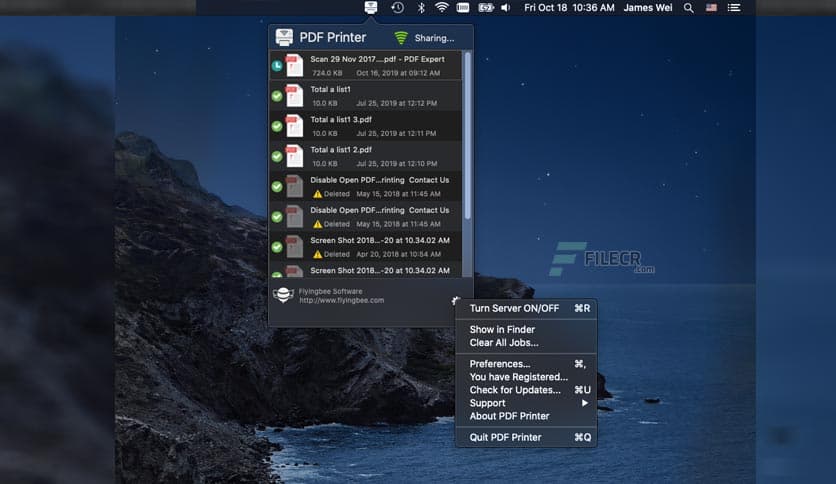This screenshot has height=484, width=836.
Task: Click the Screen Shot 2018 title above the Apr 20 date
Action: (380, 240)
